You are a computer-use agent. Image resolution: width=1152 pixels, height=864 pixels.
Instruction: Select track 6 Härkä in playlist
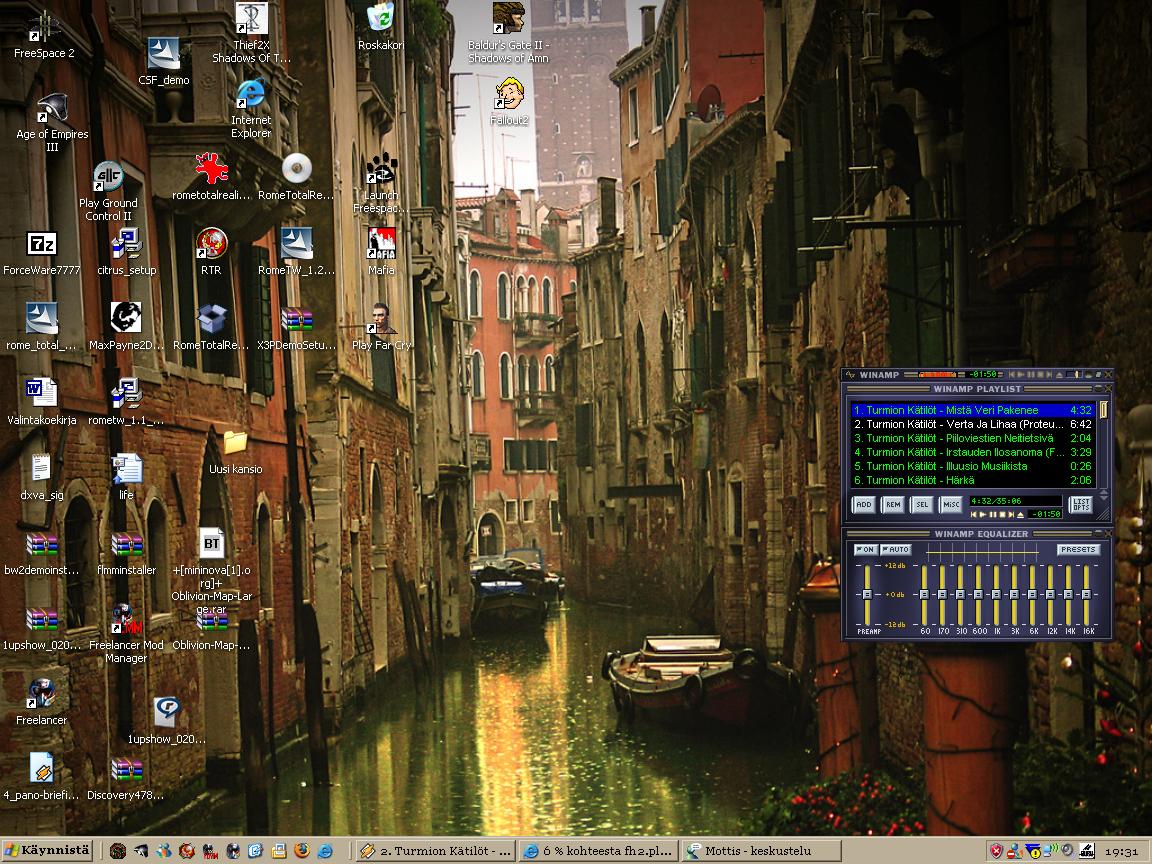coord(973,480)
